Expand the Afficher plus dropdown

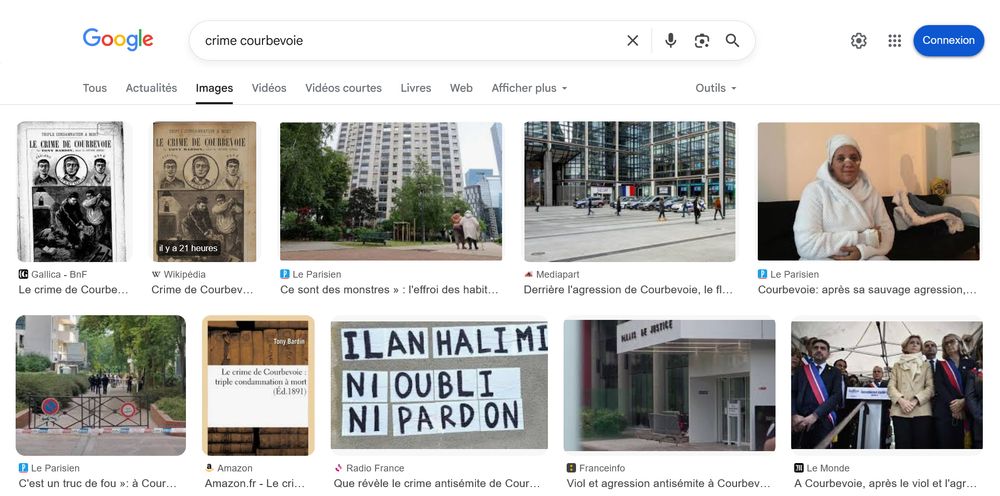point(529,88)
